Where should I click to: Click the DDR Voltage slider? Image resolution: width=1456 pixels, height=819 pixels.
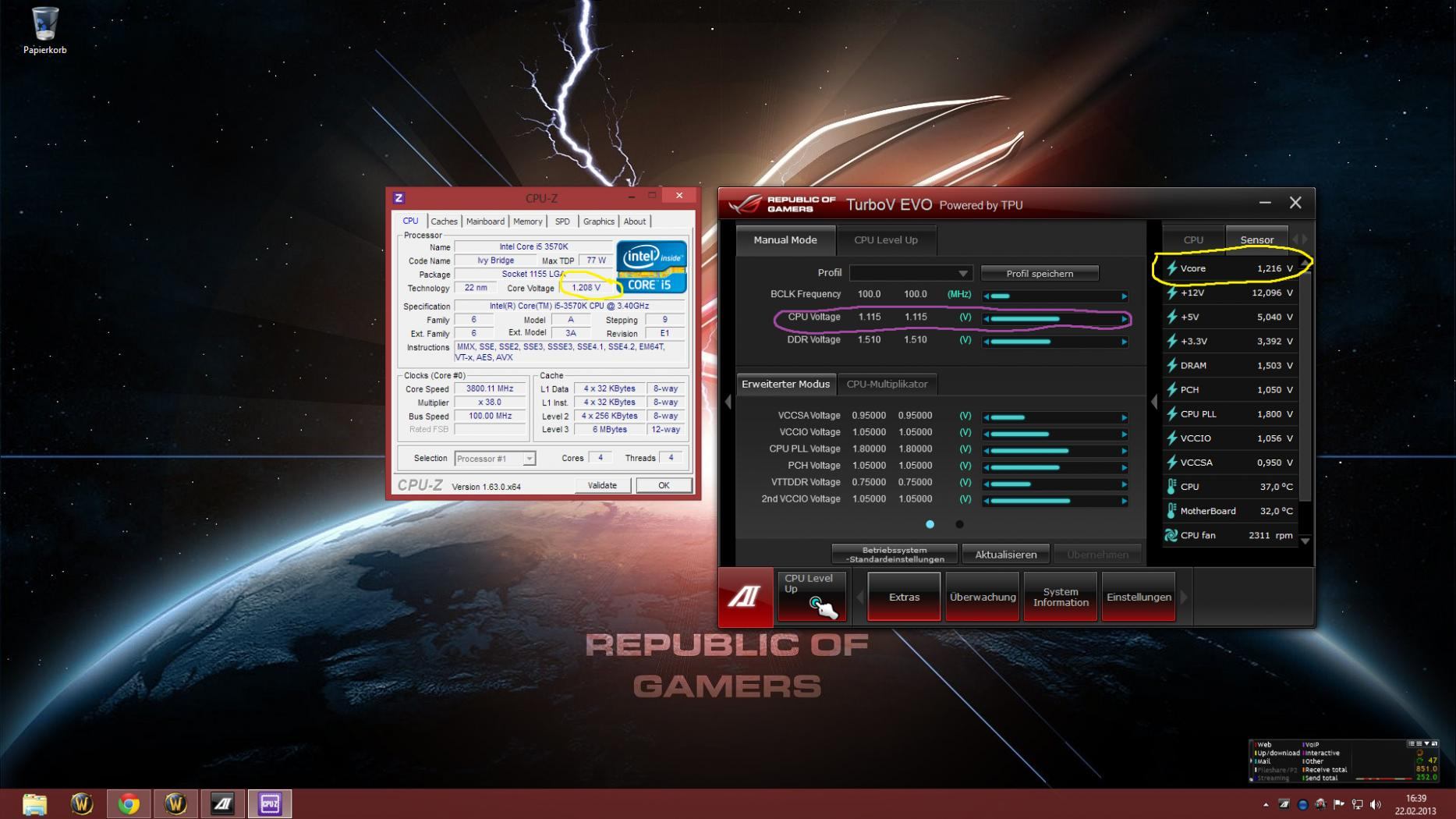click(x=1055, y=342)
